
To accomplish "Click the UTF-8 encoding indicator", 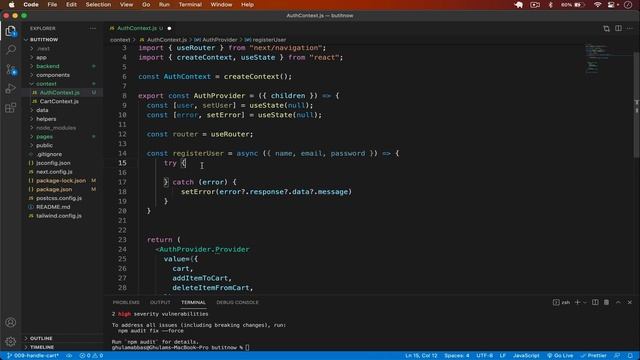I will pos(484,356).
